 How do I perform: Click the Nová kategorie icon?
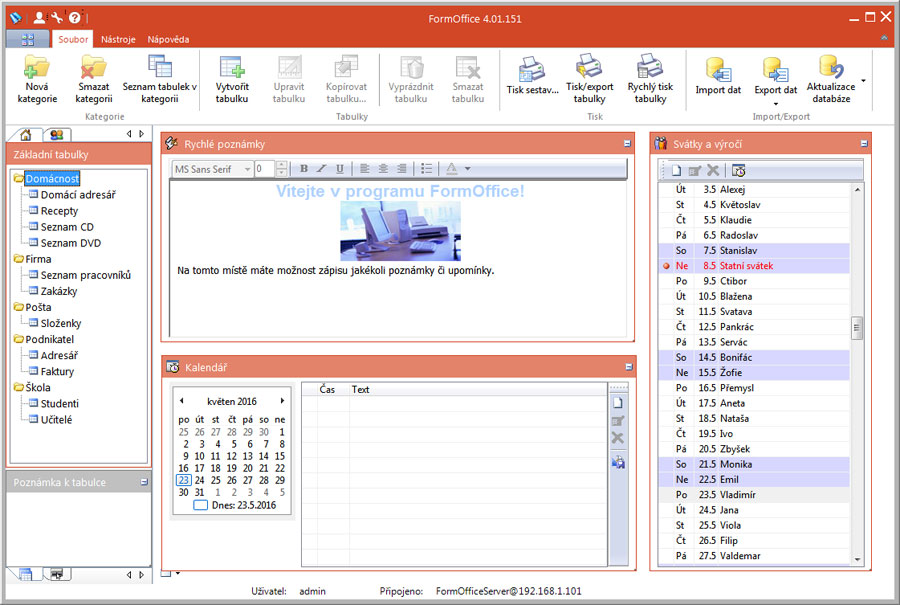coord(37,67)
